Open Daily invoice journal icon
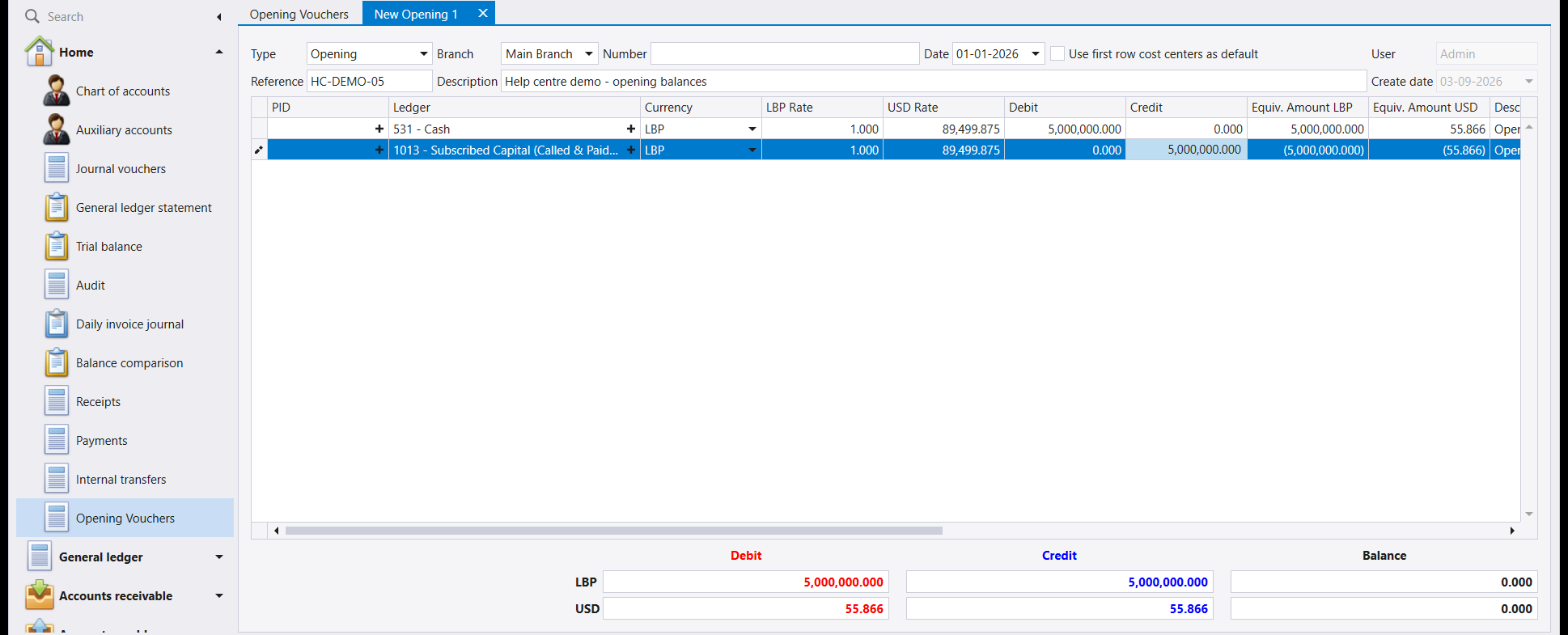1568x635 pixels. (x=57, y=324)
